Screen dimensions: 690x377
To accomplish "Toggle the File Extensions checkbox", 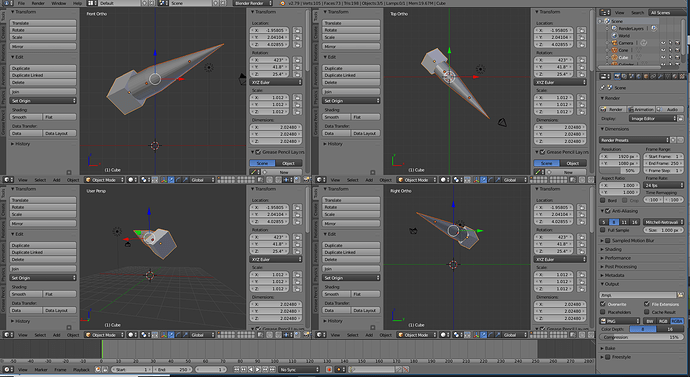I will point(647,304).
